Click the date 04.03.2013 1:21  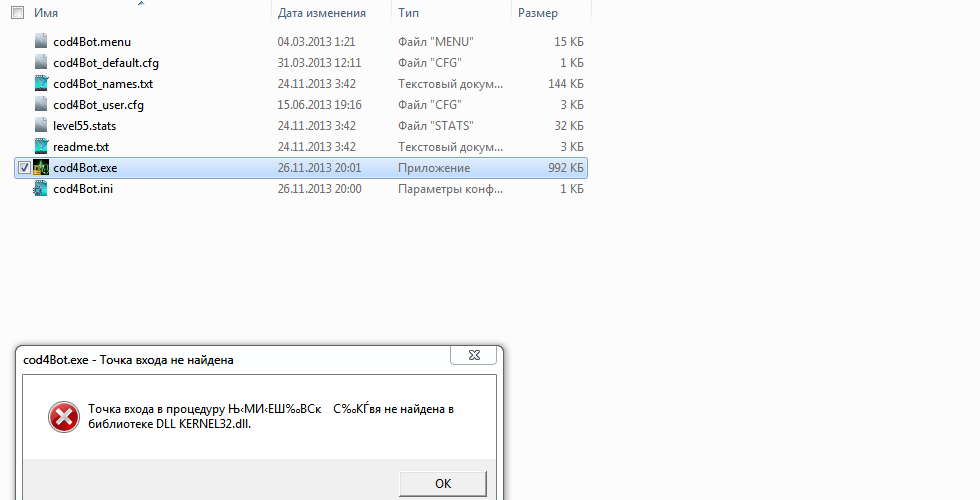point(316,42)
